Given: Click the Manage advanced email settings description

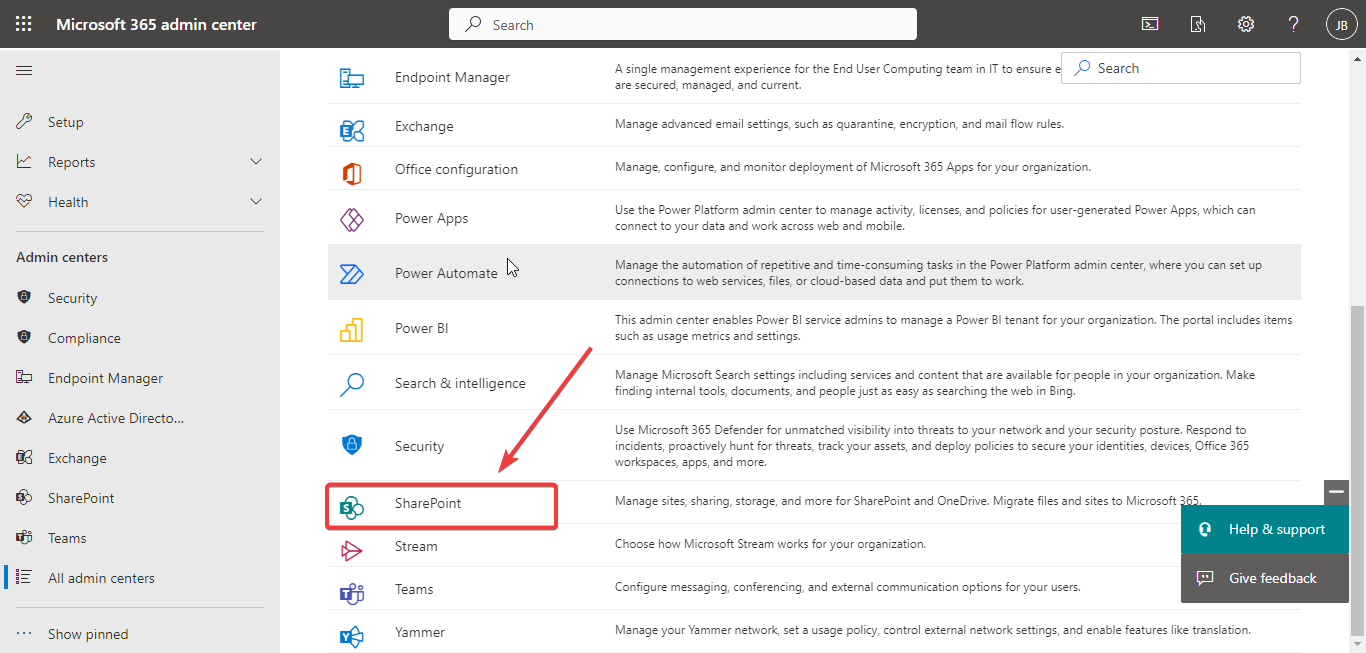Looking at the screenshot, I should click(839, 124).
